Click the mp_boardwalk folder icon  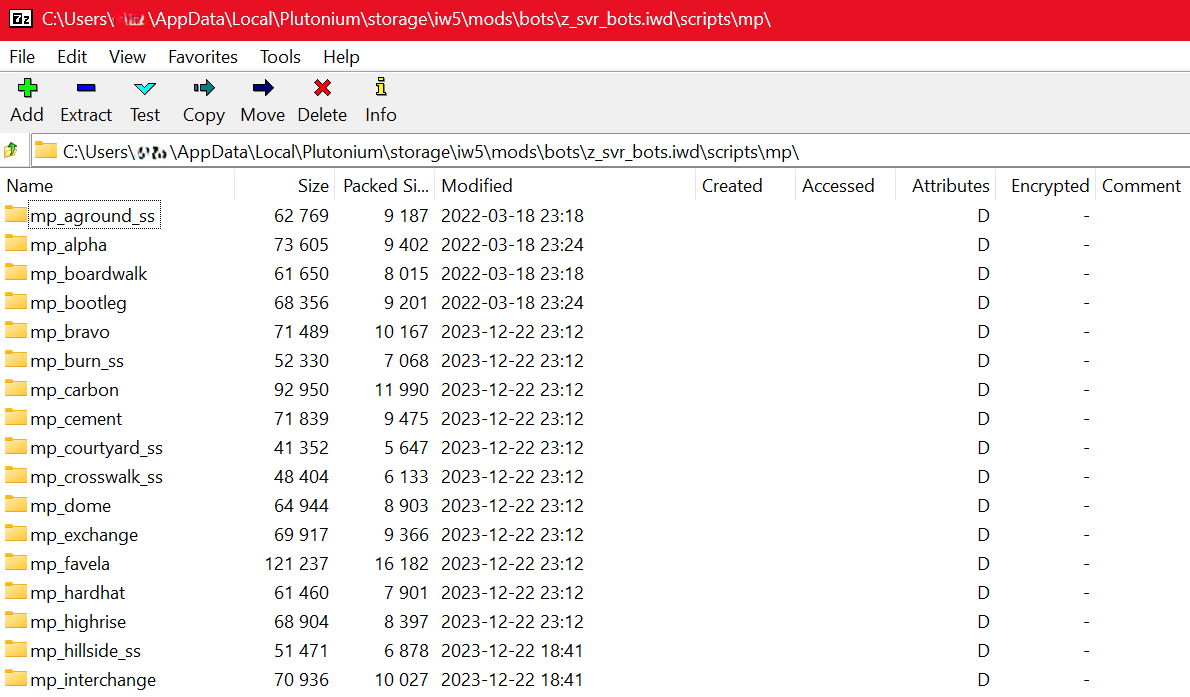point(16,272)
